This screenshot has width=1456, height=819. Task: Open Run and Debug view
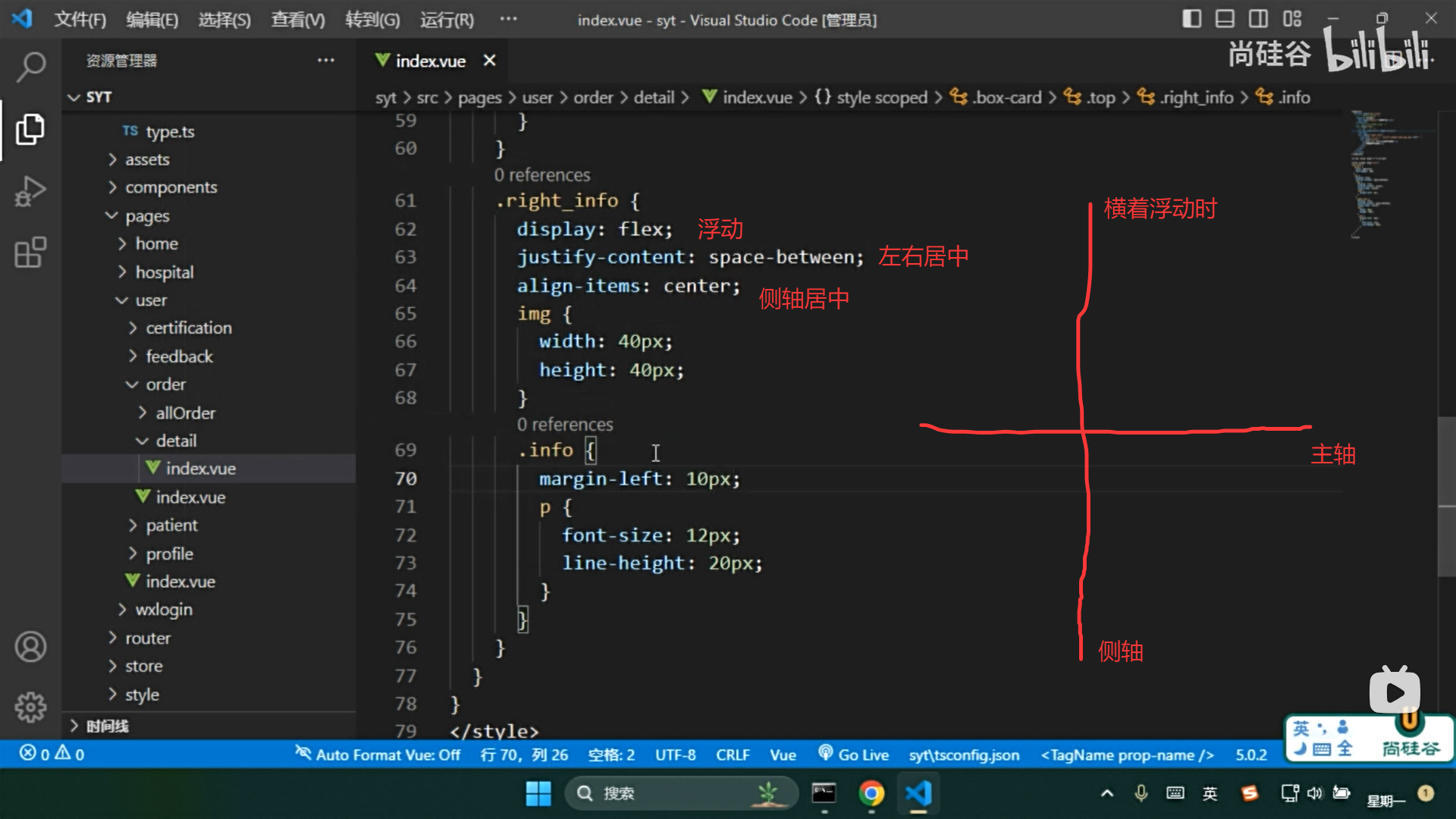[x=30, y=191]
